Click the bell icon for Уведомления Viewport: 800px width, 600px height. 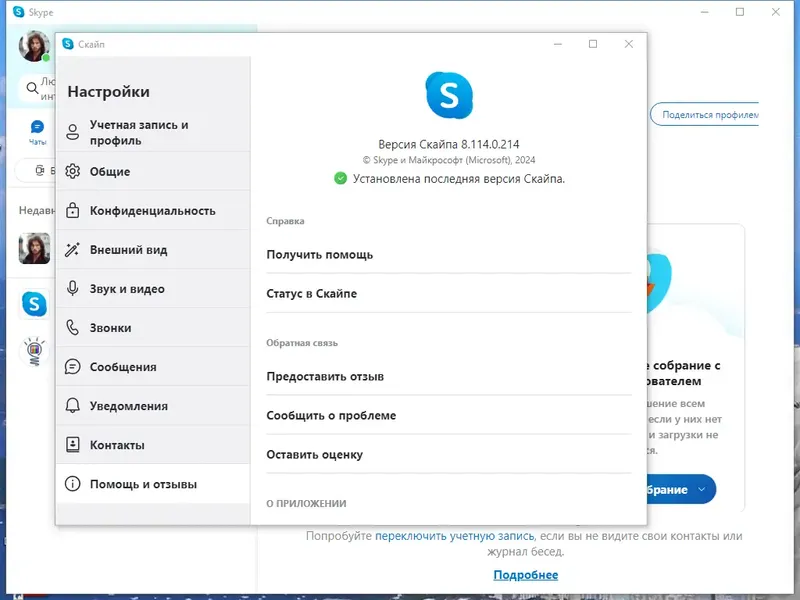(x=72, y=406)
